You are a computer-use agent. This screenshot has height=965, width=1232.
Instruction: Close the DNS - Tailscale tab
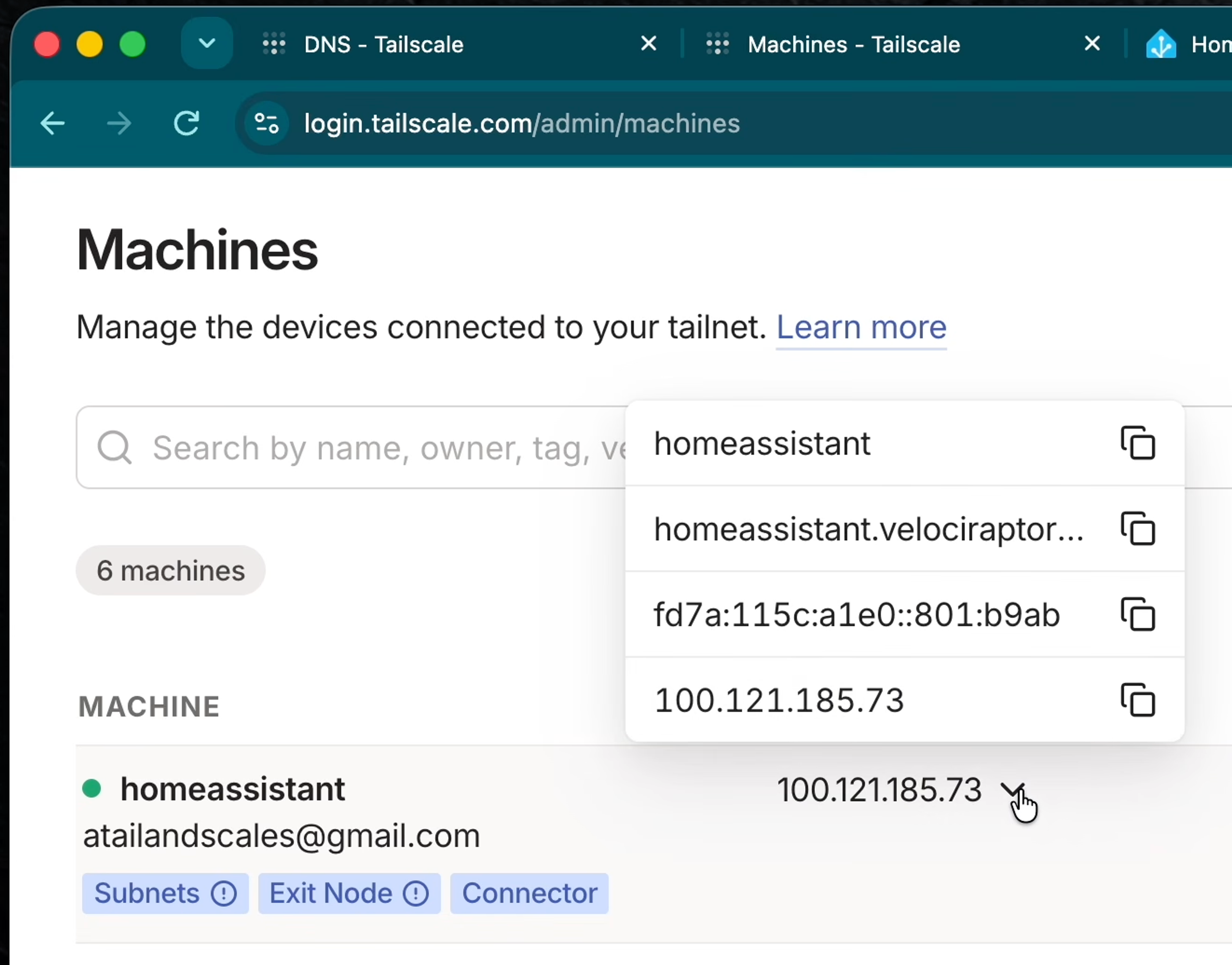[649, 44]
